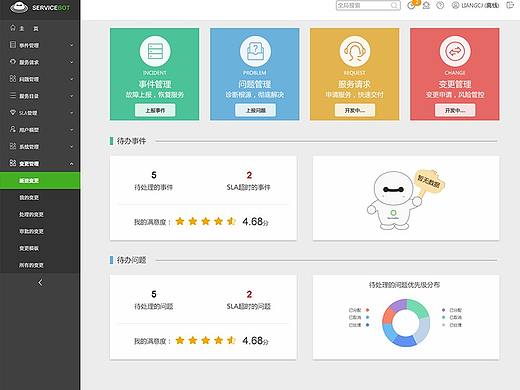
Task: Open the LIANGCJ user name menu
Action: (480, 5)
